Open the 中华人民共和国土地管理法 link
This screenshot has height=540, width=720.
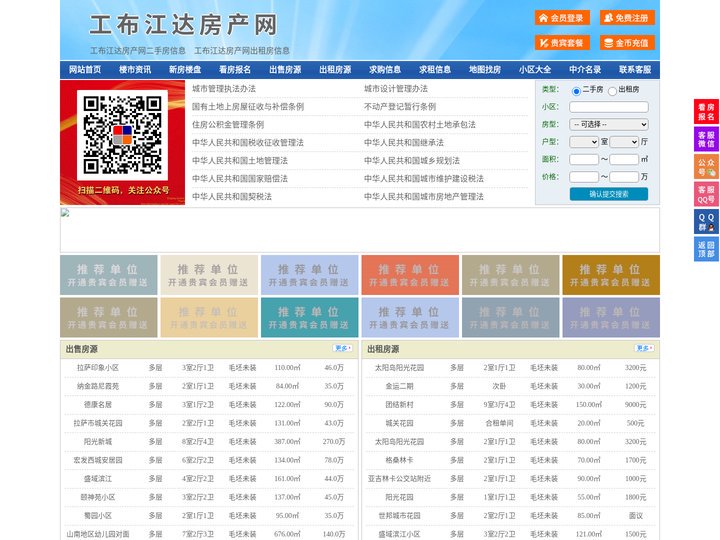pyautogui.click(x=240, y=160)
